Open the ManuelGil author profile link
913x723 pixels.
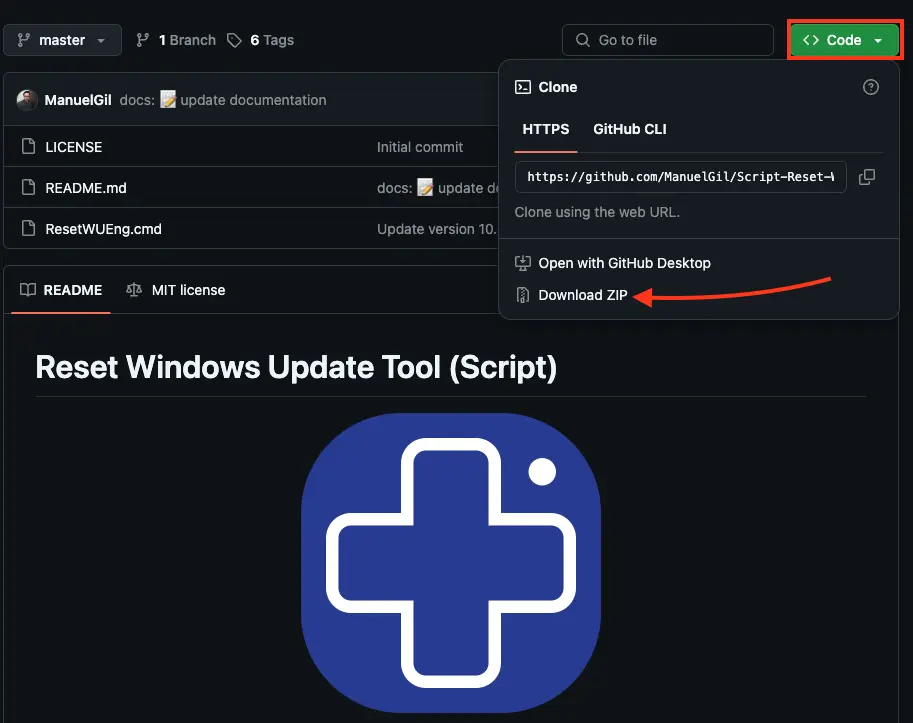pyautogui.click(x=78, y=100)
